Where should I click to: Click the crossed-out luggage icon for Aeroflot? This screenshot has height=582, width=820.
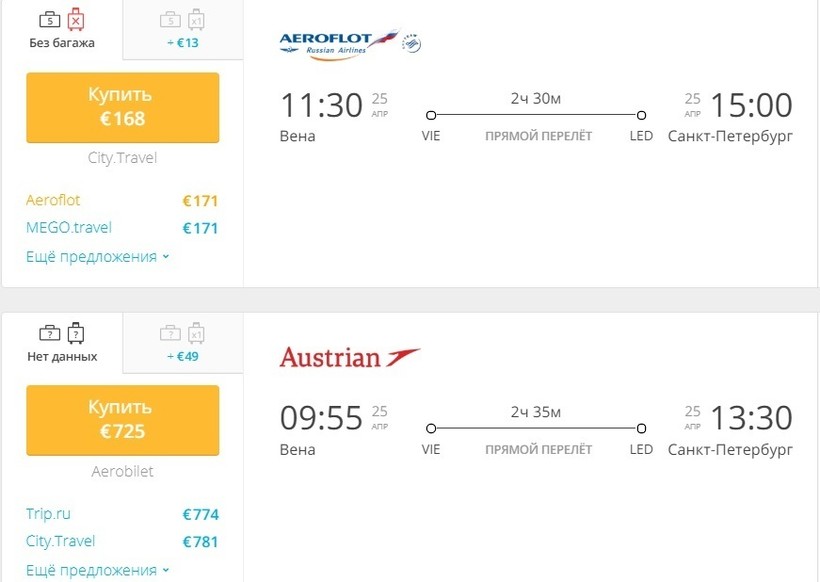tap(76, 19)
